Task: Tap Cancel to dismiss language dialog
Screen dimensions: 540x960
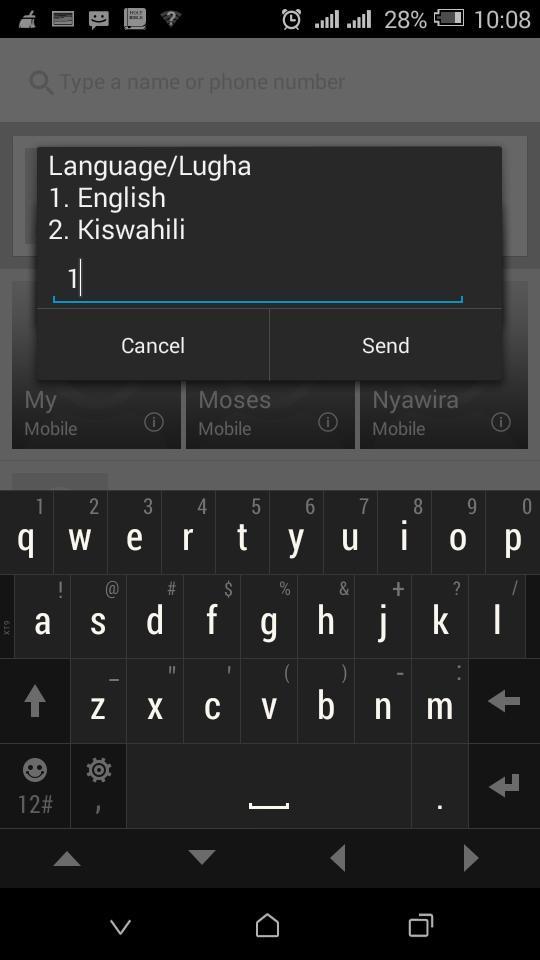Action: coord(152,345)
